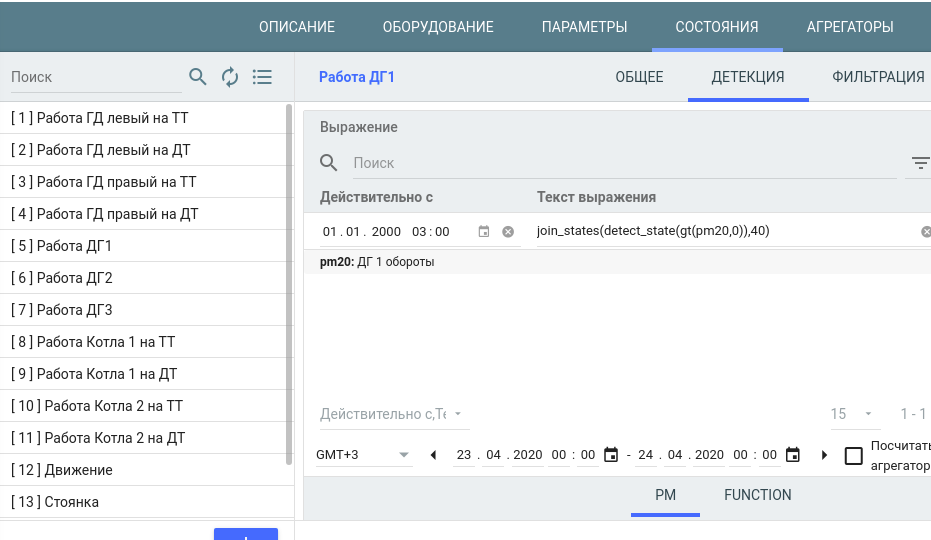Go to next date range arrow
931x540 pixels.
[x=824, y=455]
